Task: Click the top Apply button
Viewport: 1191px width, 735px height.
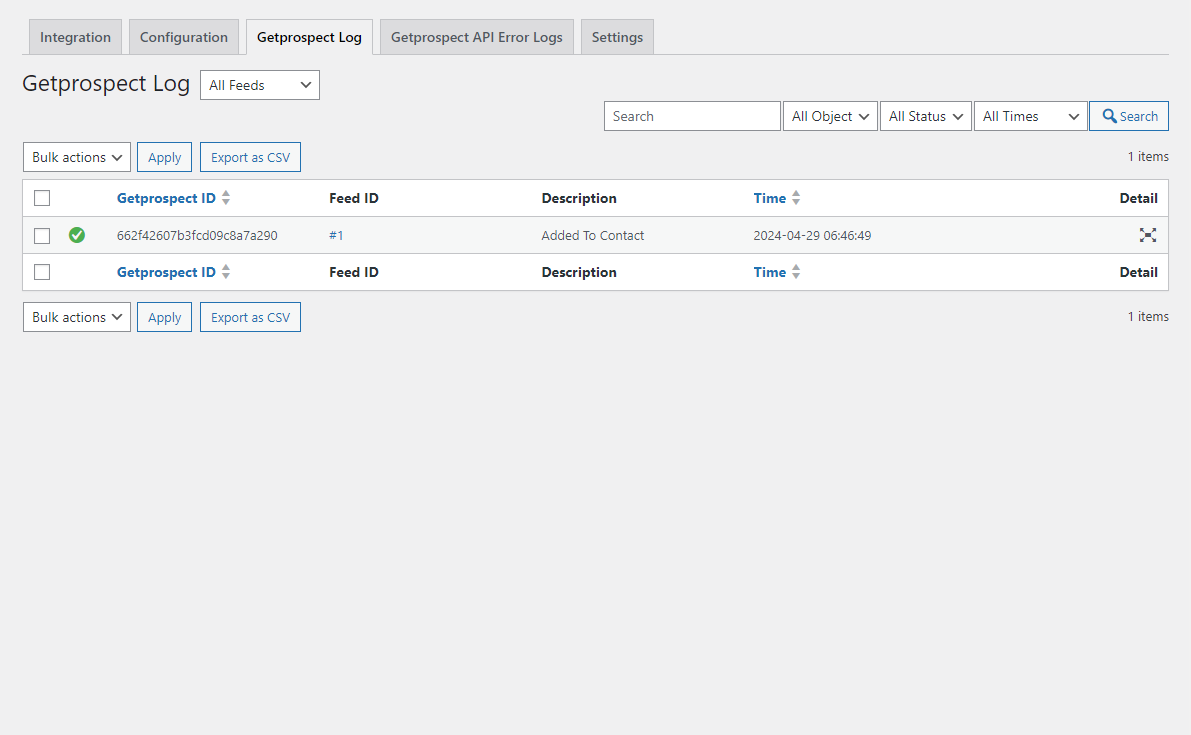Action: pyautogui.click(x=164, y=157)
